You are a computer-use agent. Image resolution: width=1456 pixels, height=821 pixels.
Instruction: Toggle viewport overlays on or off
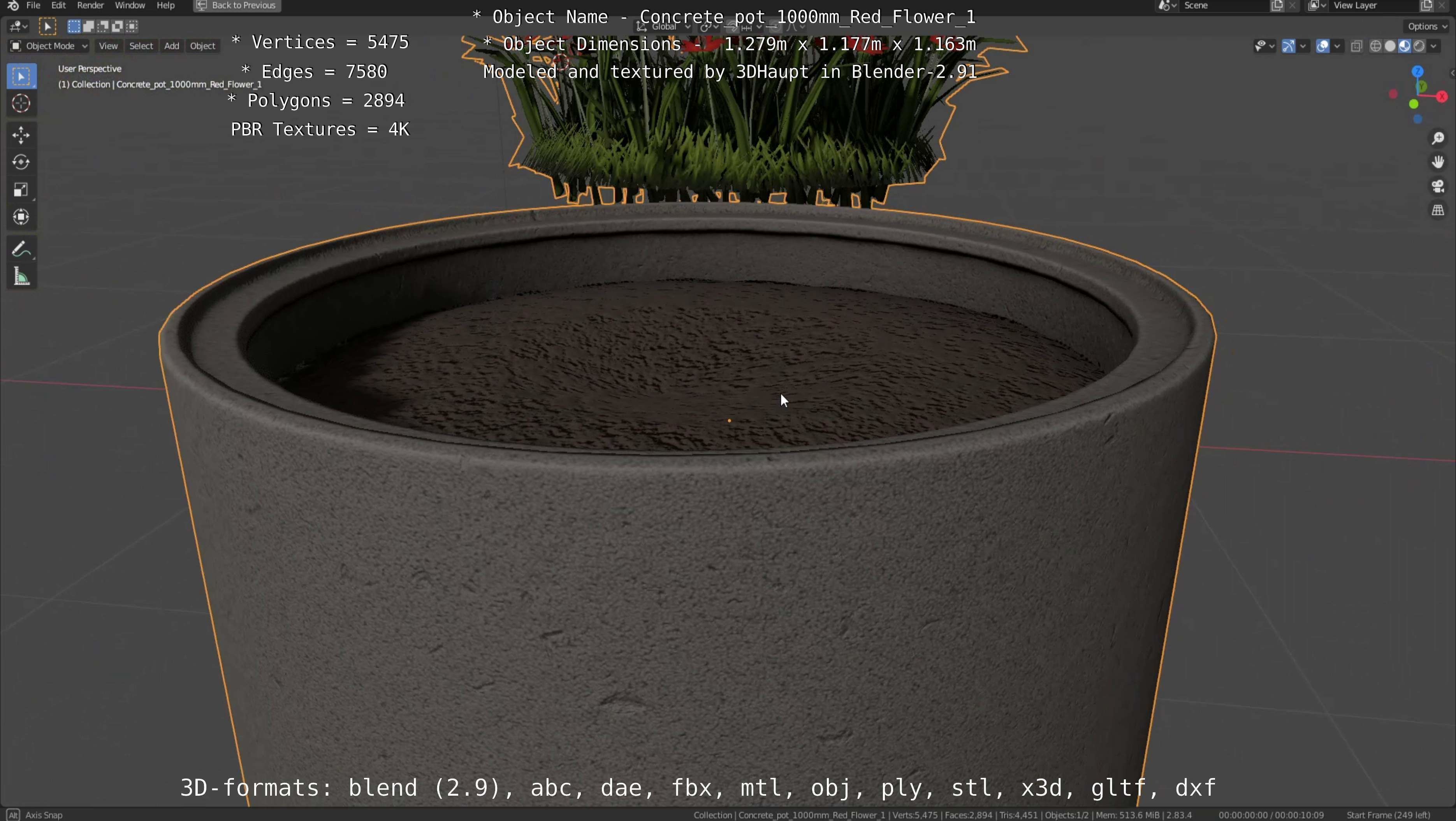(x=1322, y=46)
